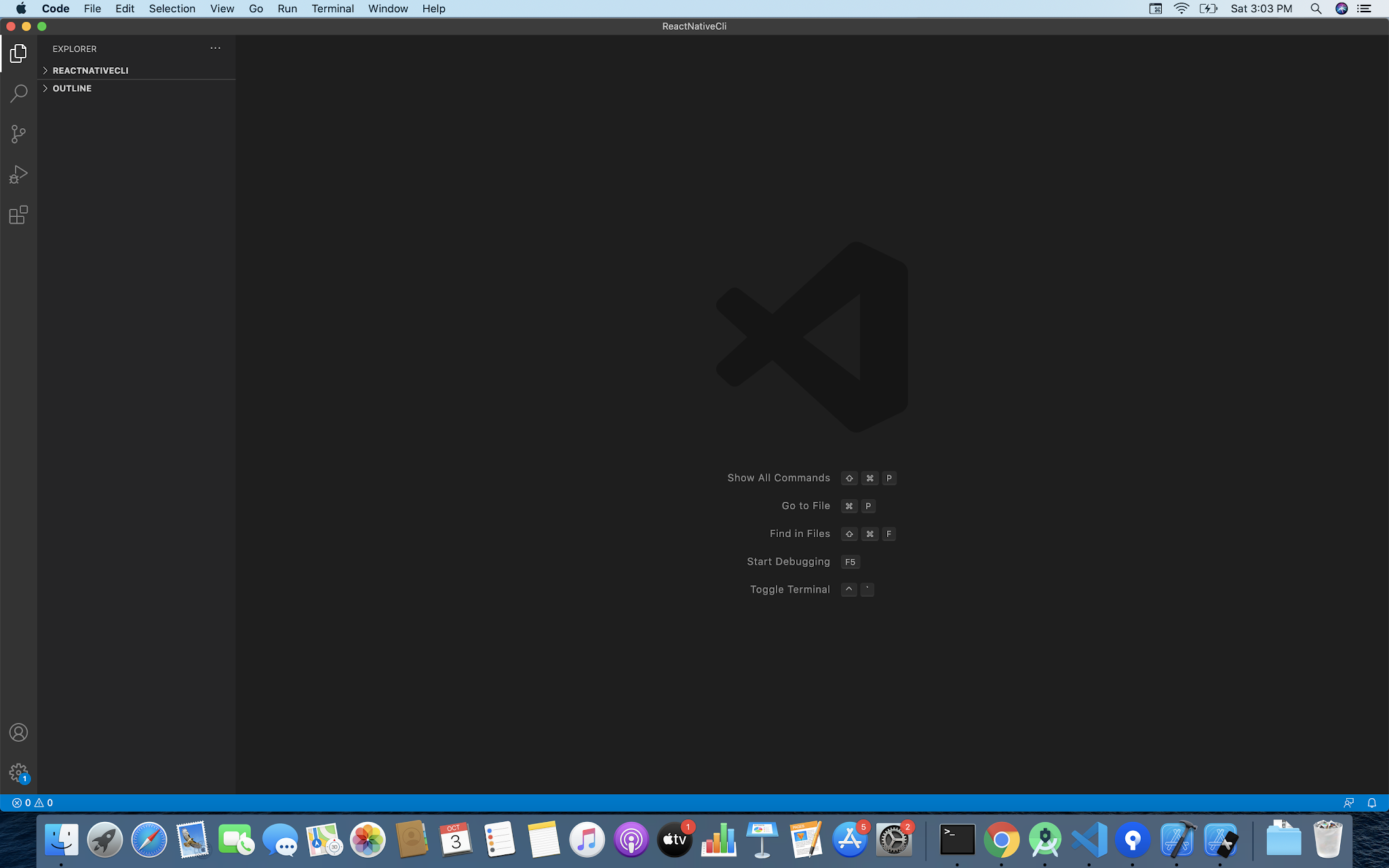
Task: Open the Terminal menu
Action: coord(332,9)
